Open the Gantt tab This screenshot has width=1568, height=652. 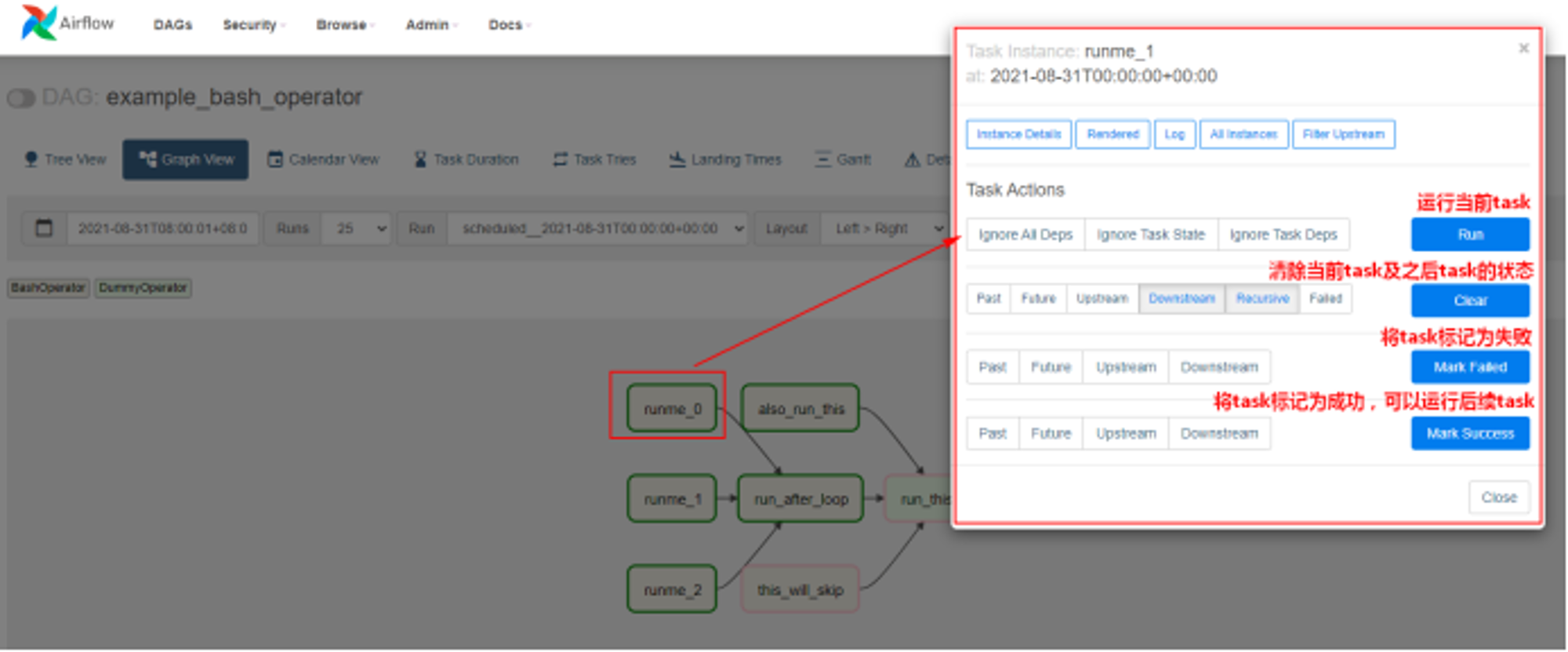coord(843,159)
